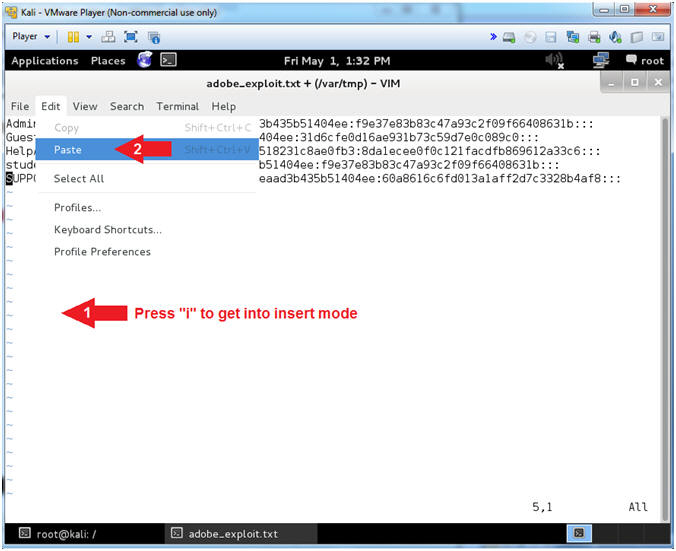Maximize the VIM terminal window
The image size is (676, 551).
(x=635, y=82)
